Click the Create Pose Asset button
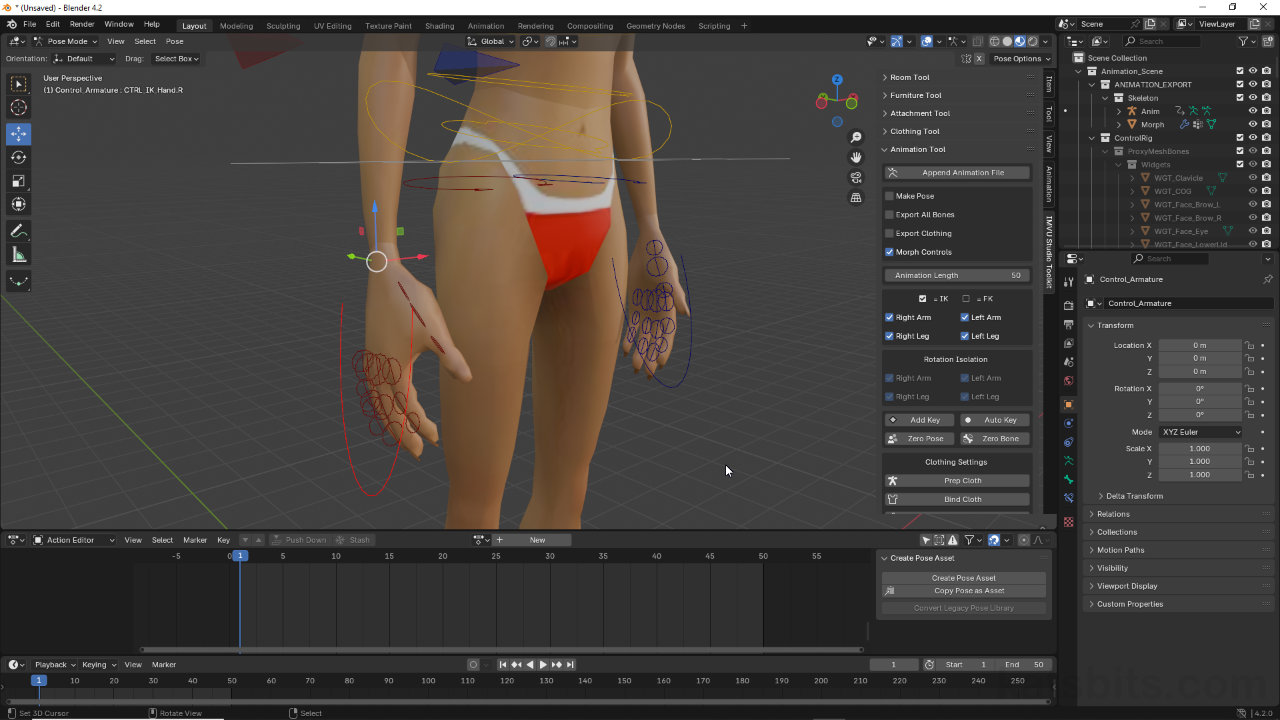 (964, 578)
